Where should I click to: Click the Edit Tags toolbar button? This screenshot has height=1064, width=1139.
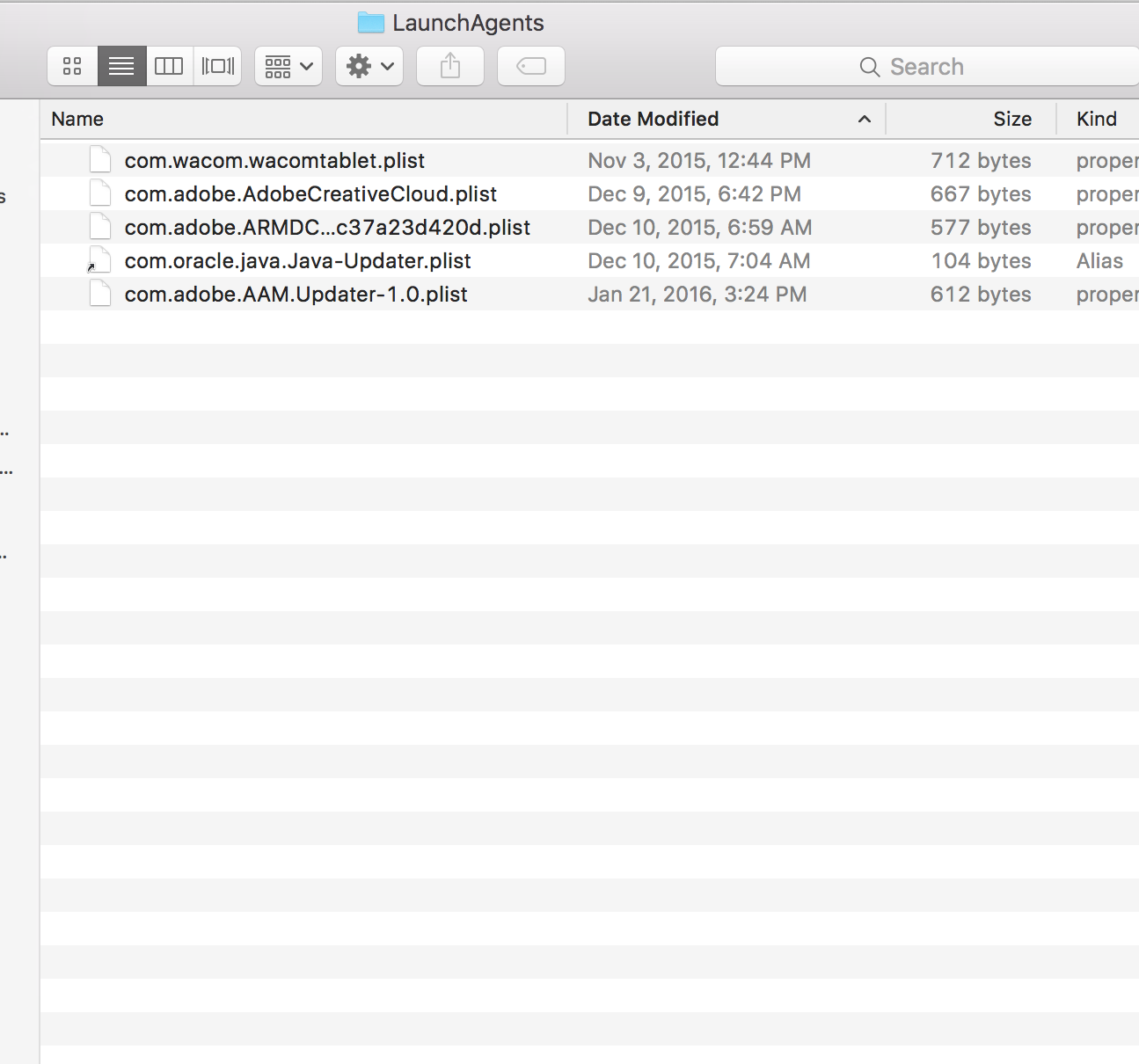531,66
